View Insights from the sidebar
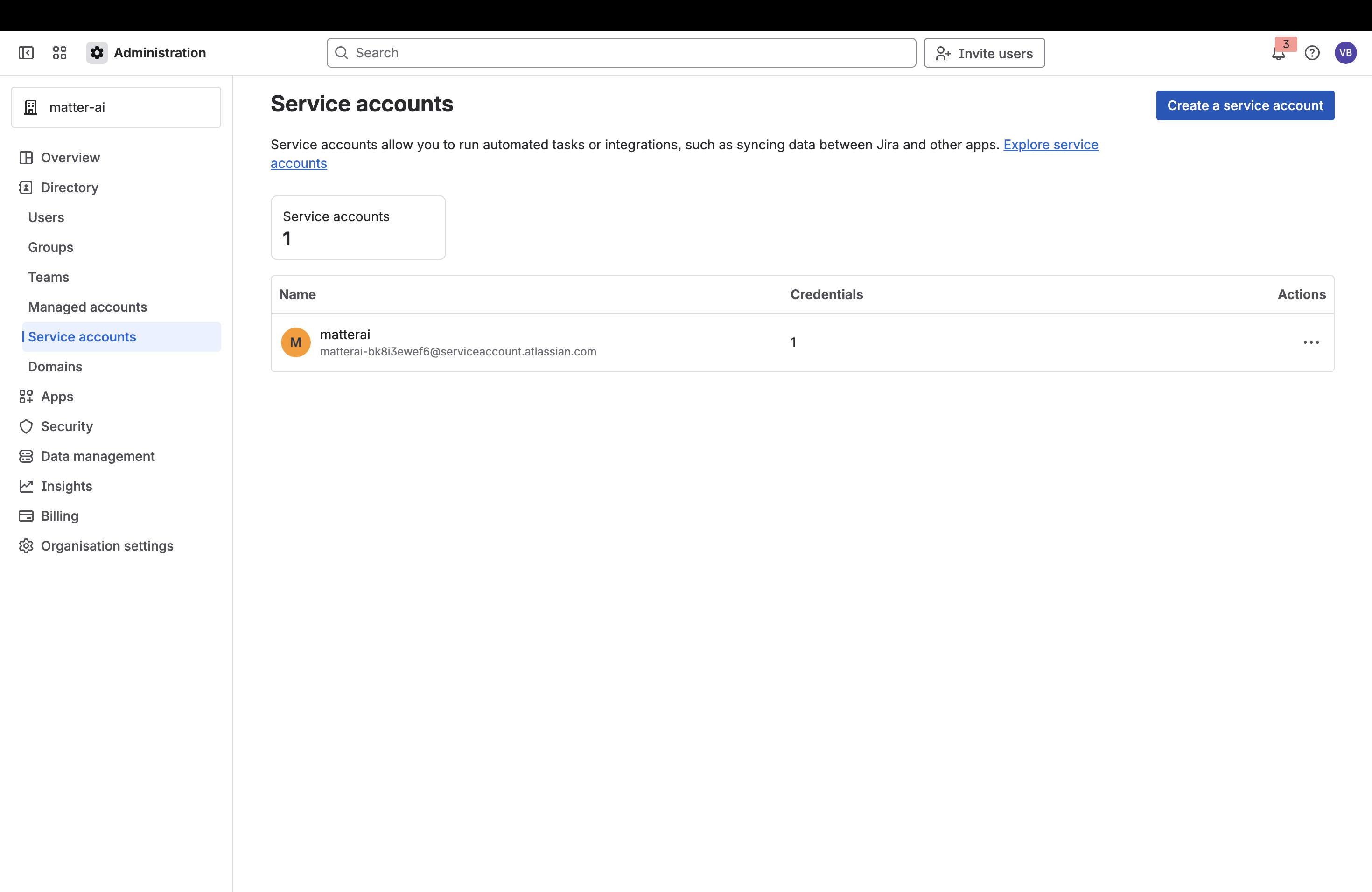 pyautogui.click(x=66, y=486)
